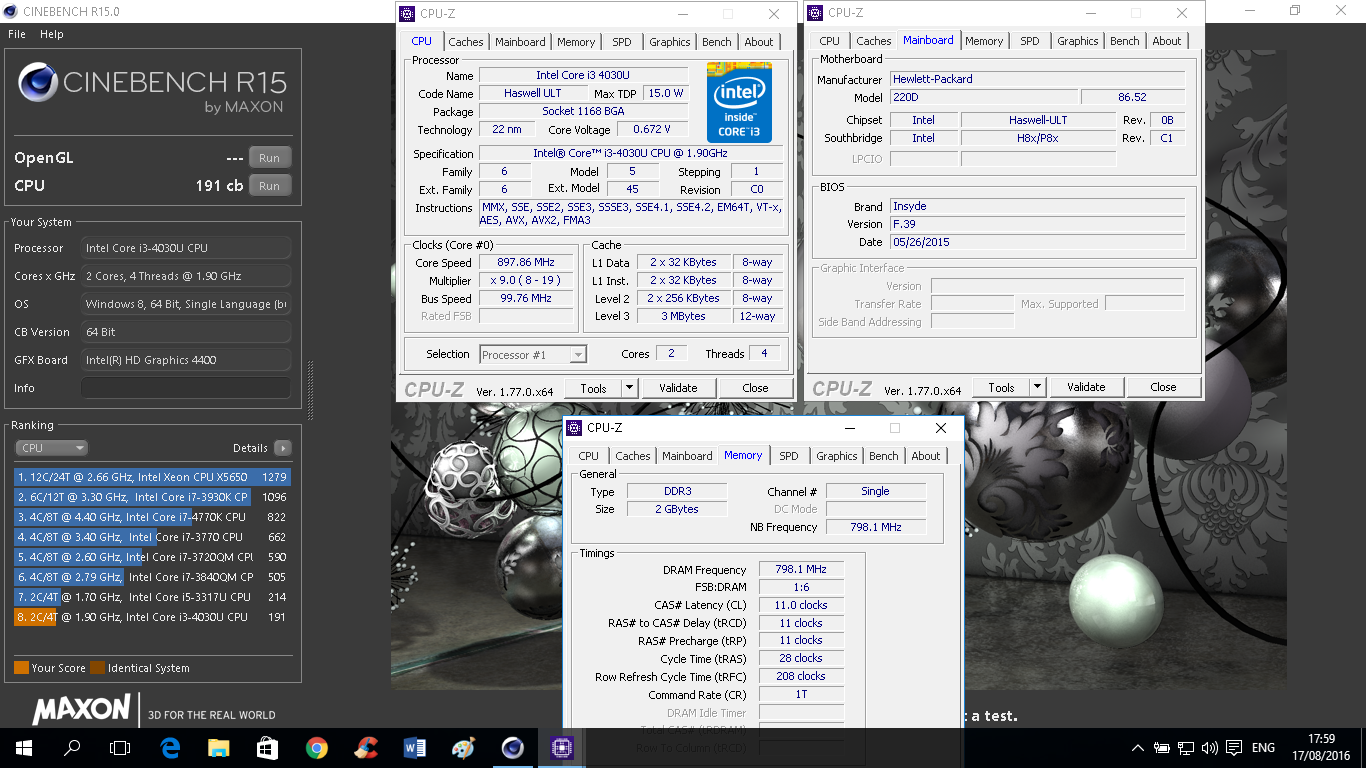Launch Microsoft Edge from the taskbar

[x=170, y=747]
